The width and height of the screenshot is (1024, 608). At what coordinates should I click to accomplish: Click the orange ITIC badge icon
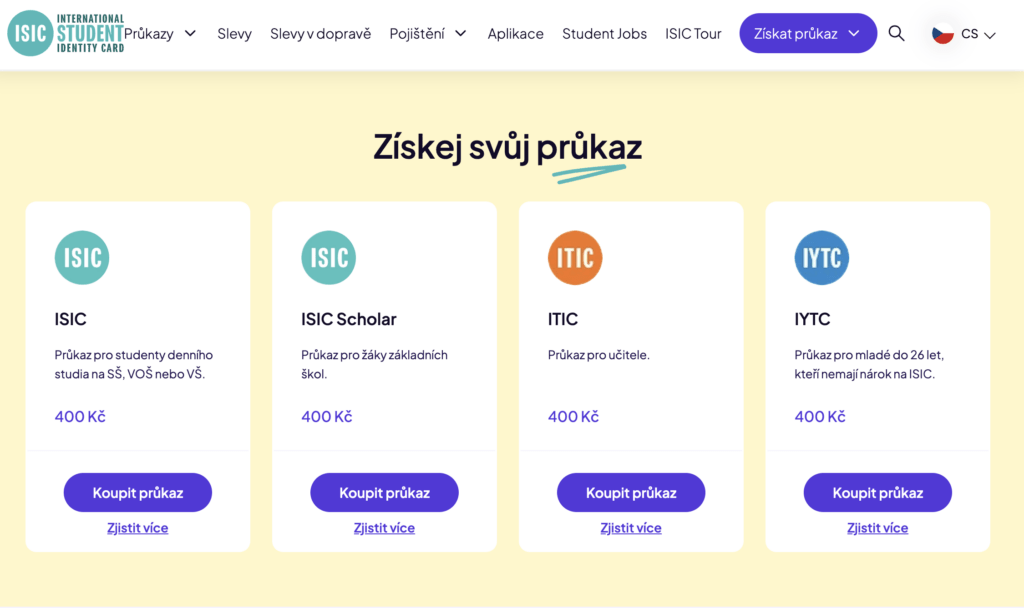(x=575, y=257)
